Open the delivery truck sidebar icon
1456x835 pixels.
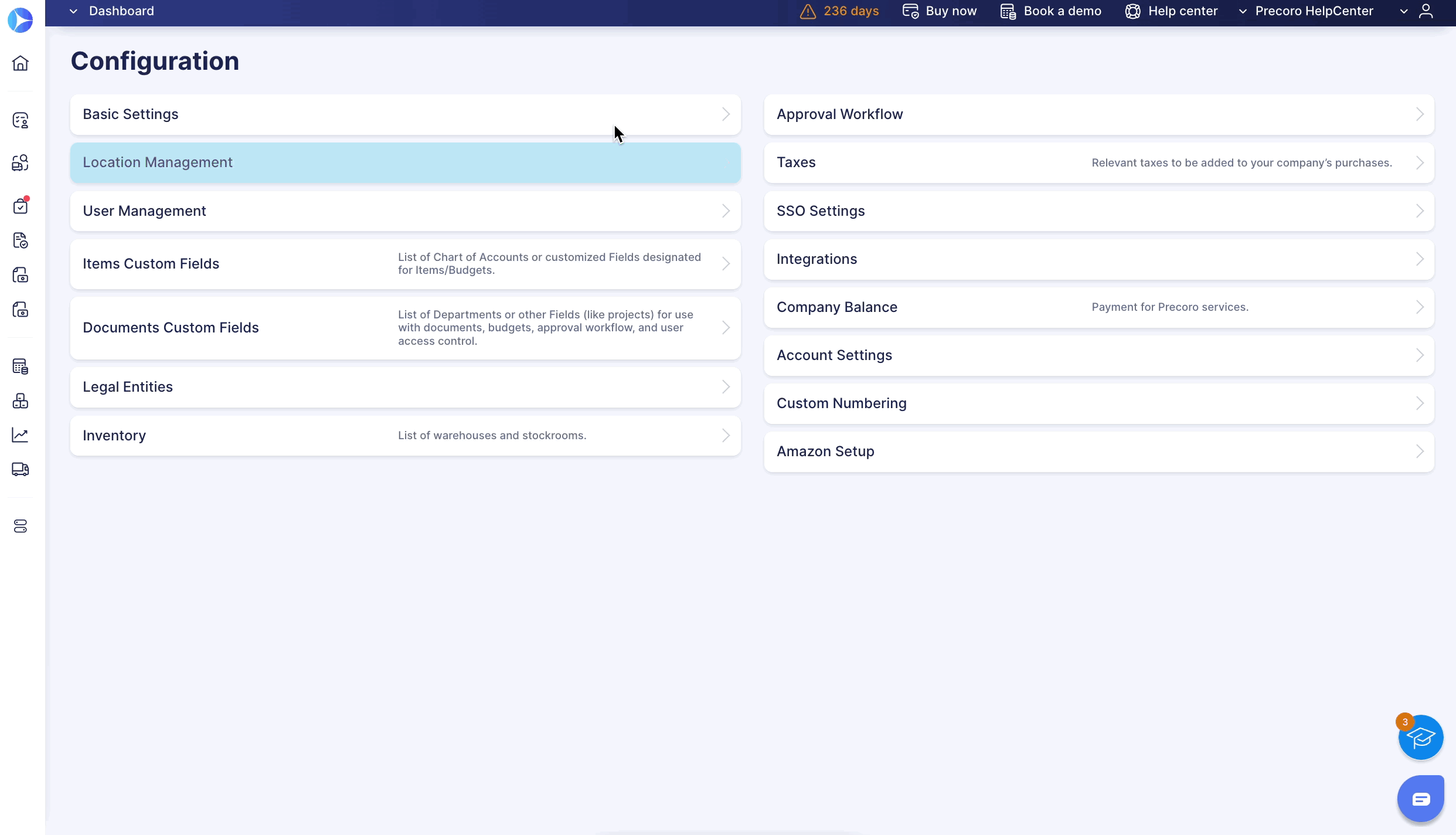coord(21,469)
